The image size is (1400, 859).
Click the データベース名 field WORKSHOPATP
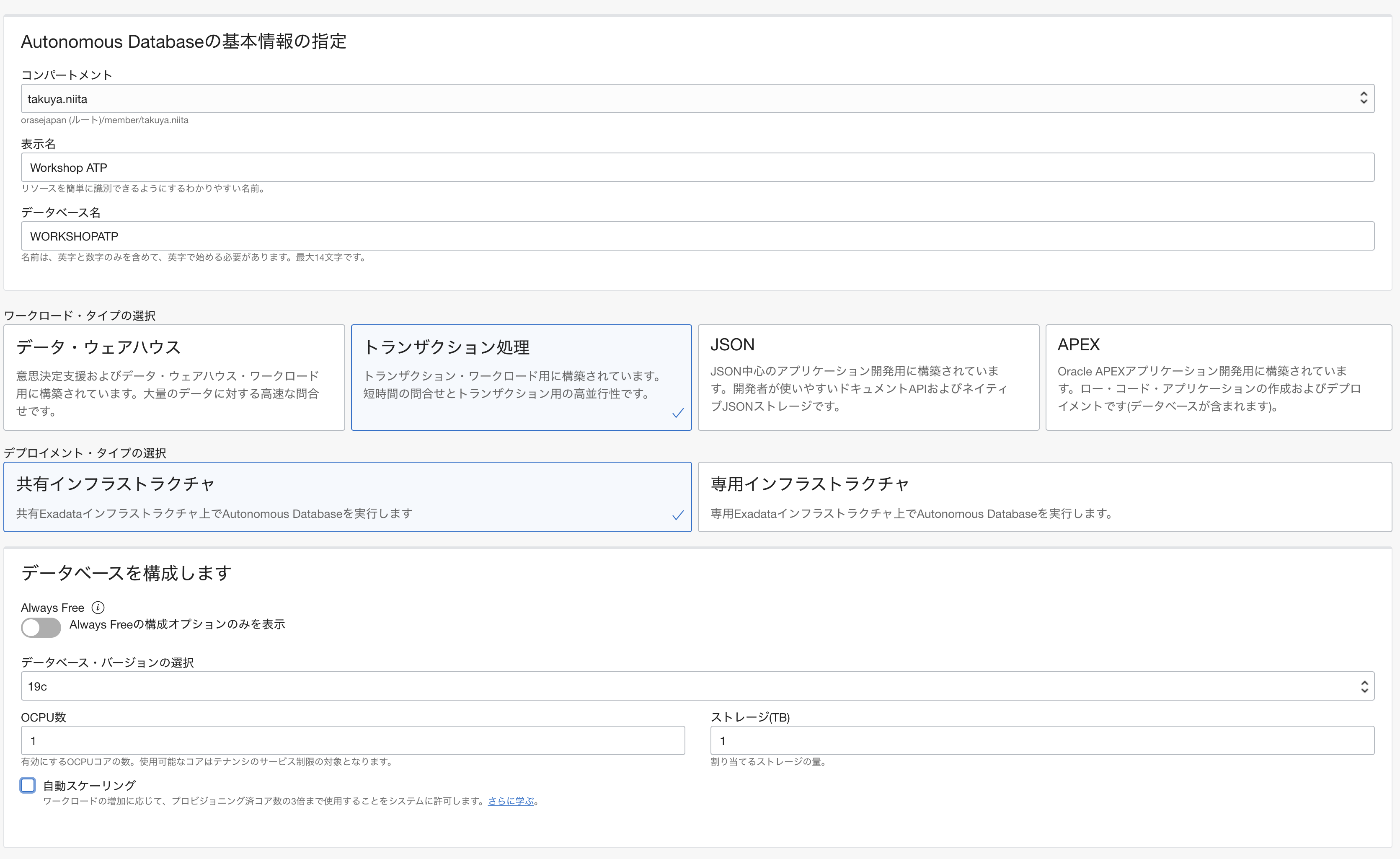[x=697, y=236]
